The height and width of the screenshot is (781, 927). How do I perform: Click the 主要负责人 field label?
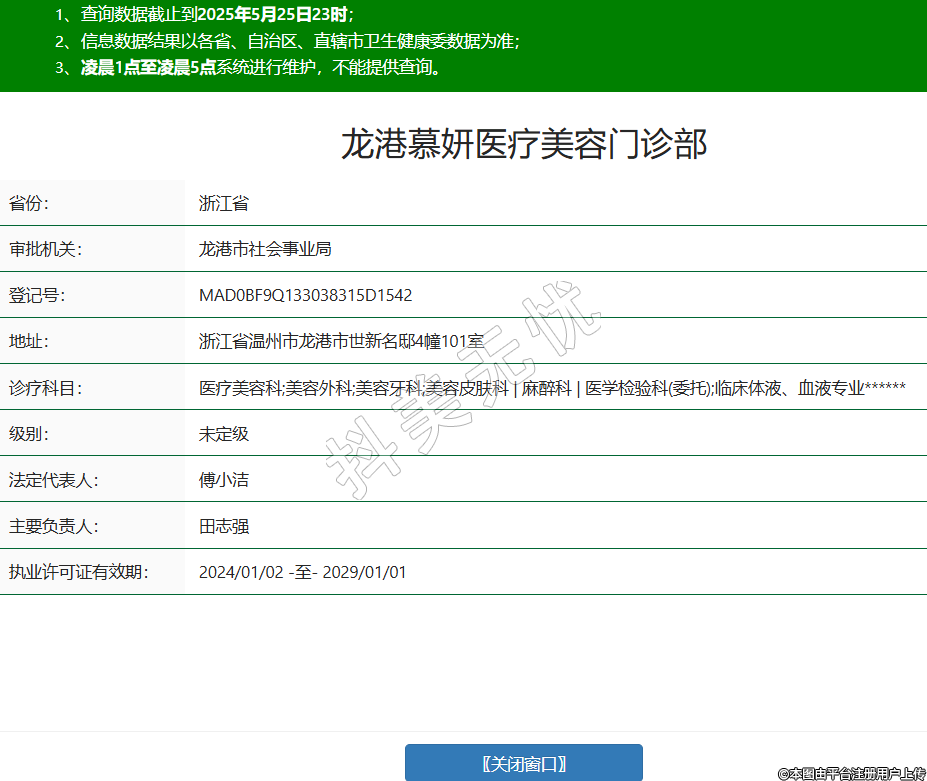[51, 526]
